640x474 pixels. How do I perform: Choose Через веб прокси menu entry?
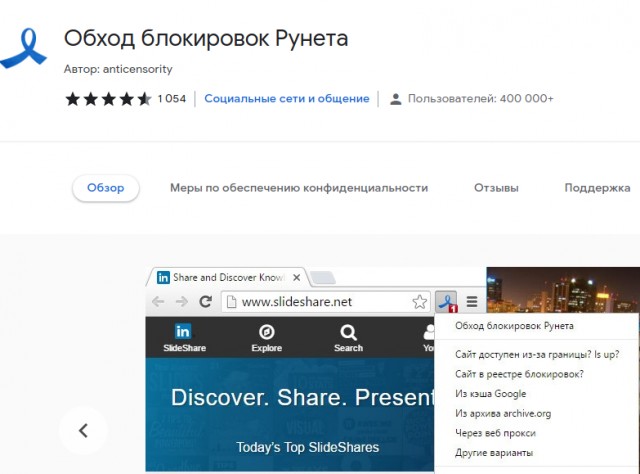coord(495,433)
